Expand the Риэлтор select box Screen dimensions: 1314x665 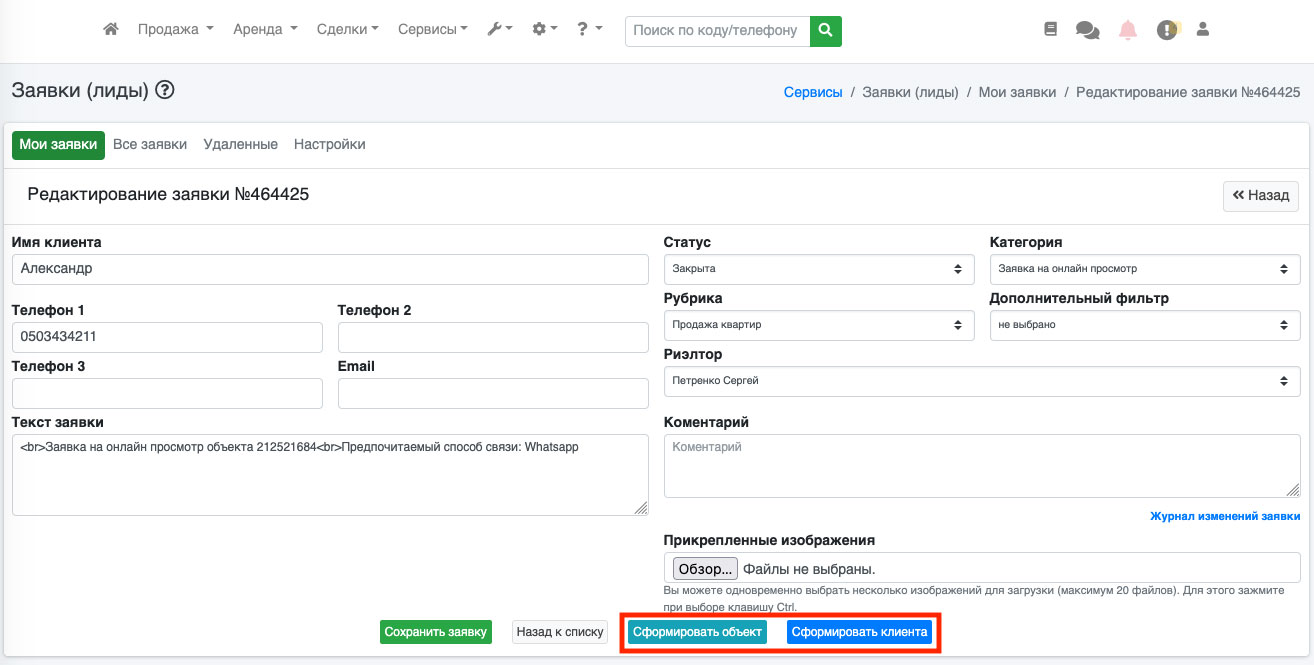tap(981, 381)
